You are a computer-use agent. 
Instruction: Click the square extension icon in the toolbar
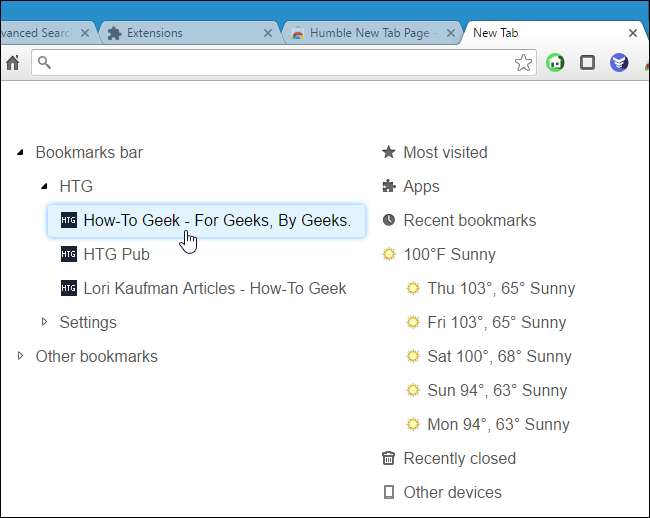point(588,63)
